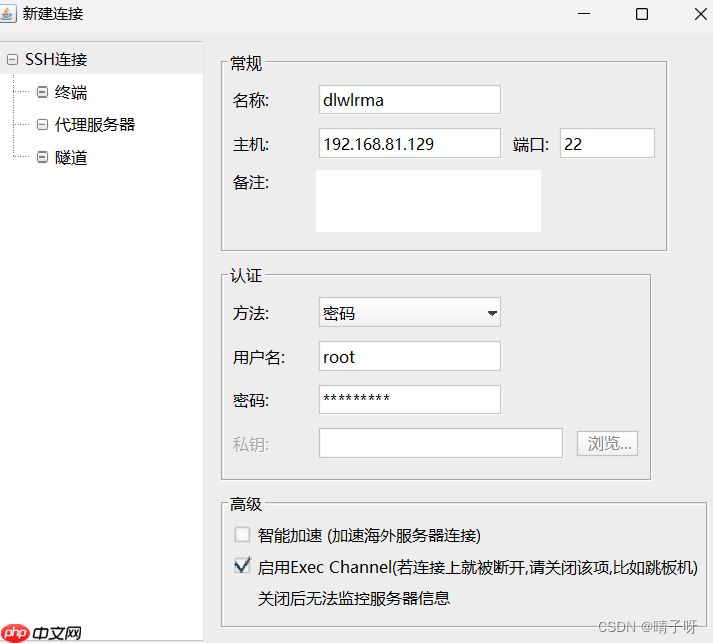The height and width of the screenshot is (643, 713).
Task: Select the 终端 tree item
Action: point(70,92)
